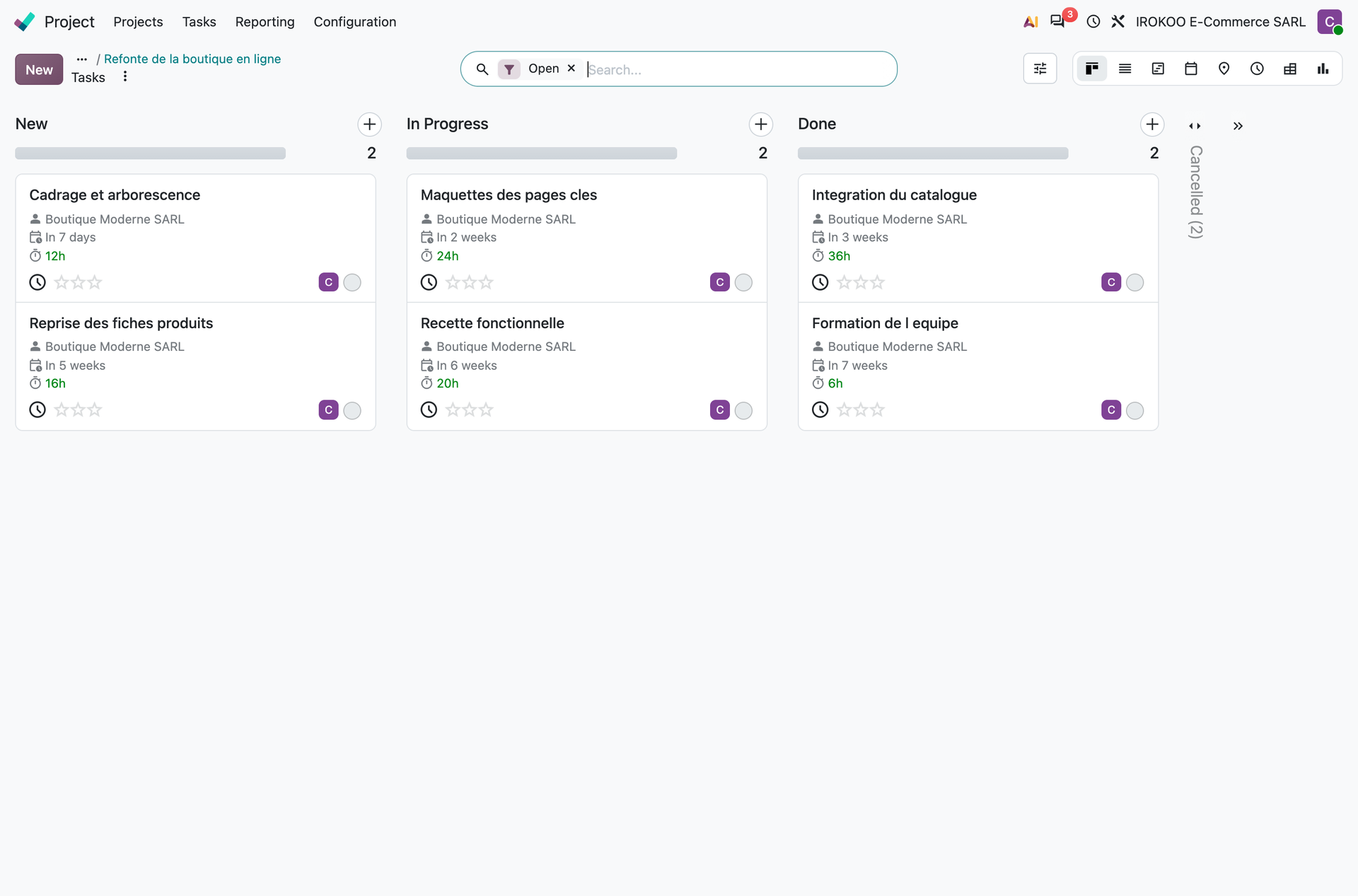Switch to List view
Image resolution: width=1358 pixels, height=896 pixels.
click(1125, 69)
